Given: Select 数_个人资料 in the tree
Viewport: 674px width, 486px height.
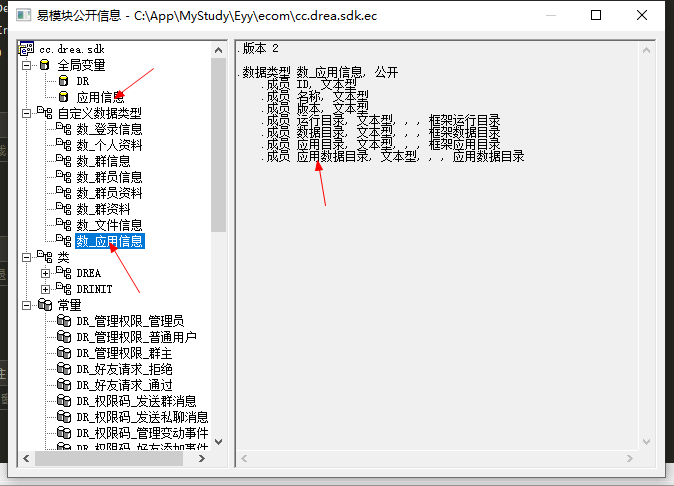Looking at the screenshot, I should 109,145.
